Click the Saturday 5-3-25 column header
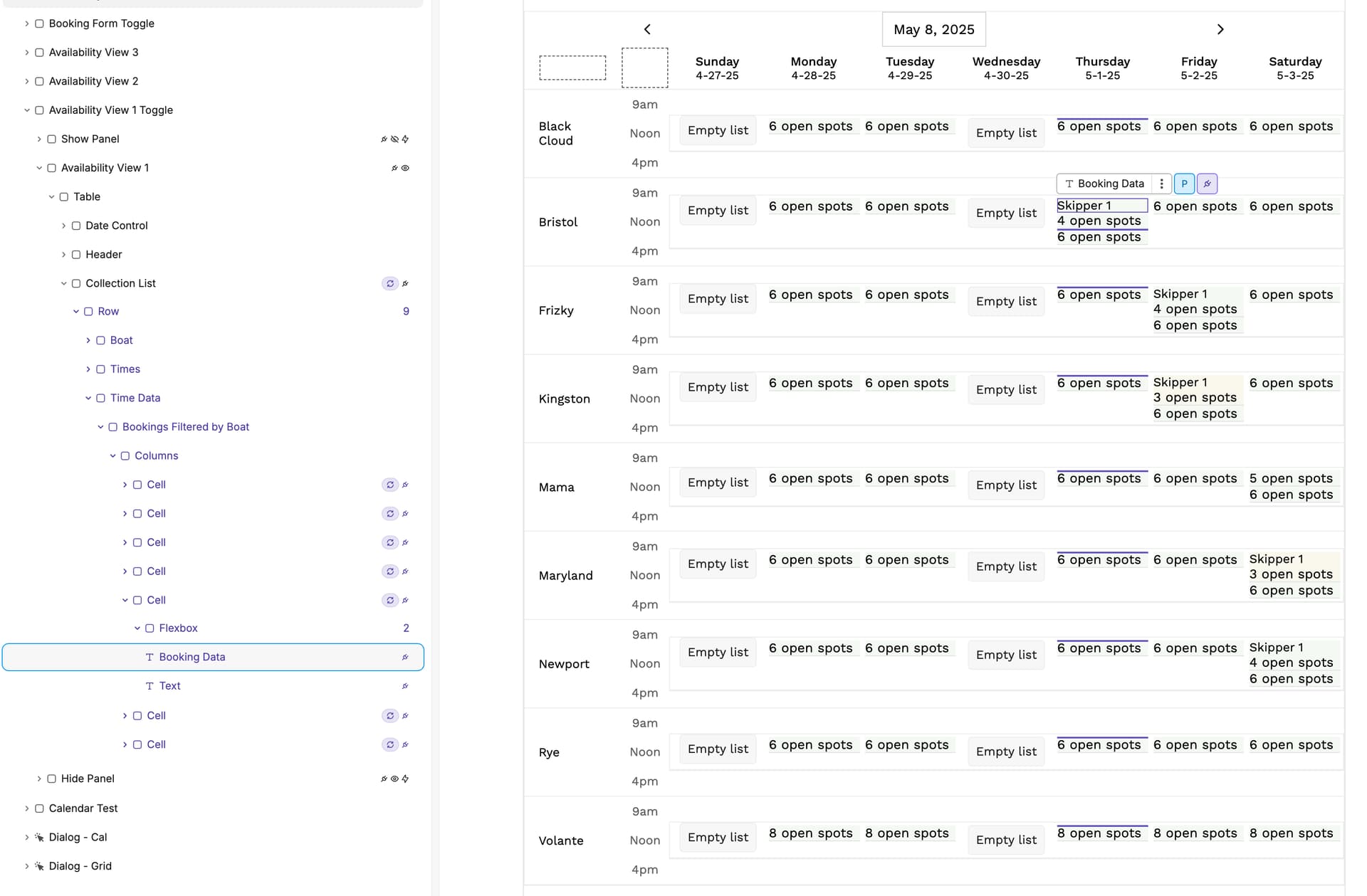This screenshot has width=1367, height=896. click(x=1295, y=68)
